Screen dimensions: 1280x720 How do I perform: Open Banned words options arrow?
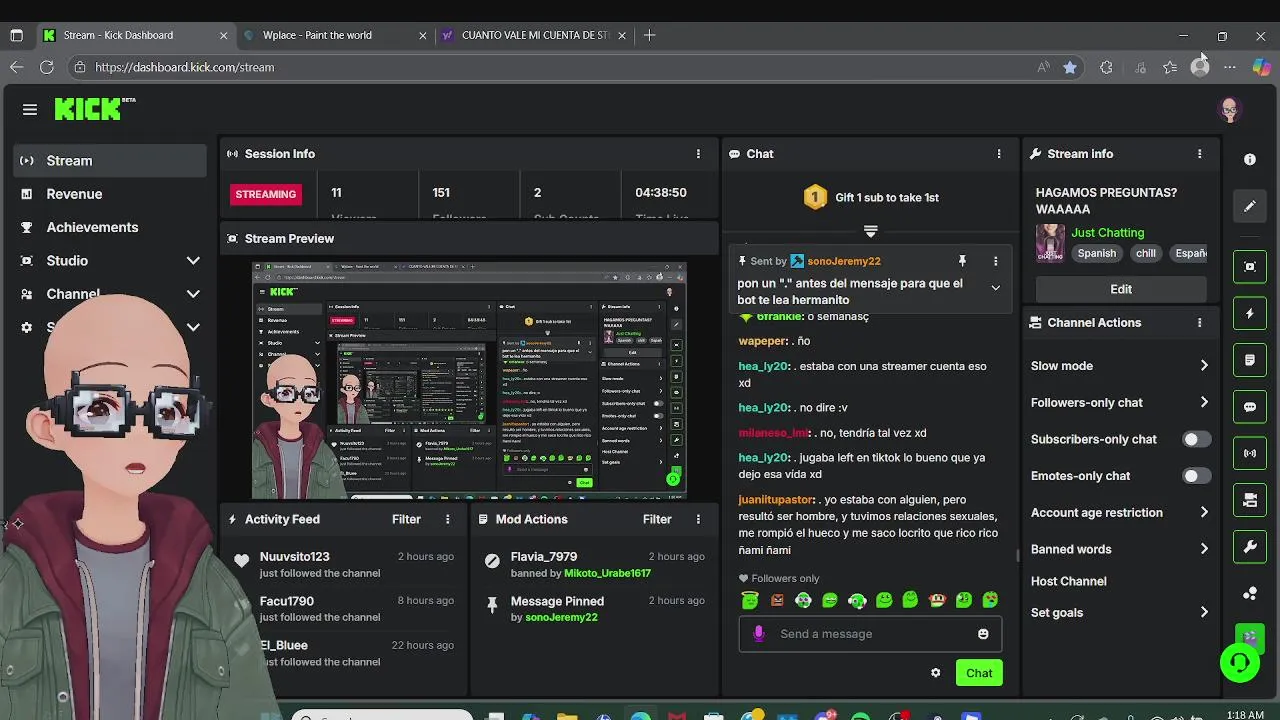pos(1204,549)
